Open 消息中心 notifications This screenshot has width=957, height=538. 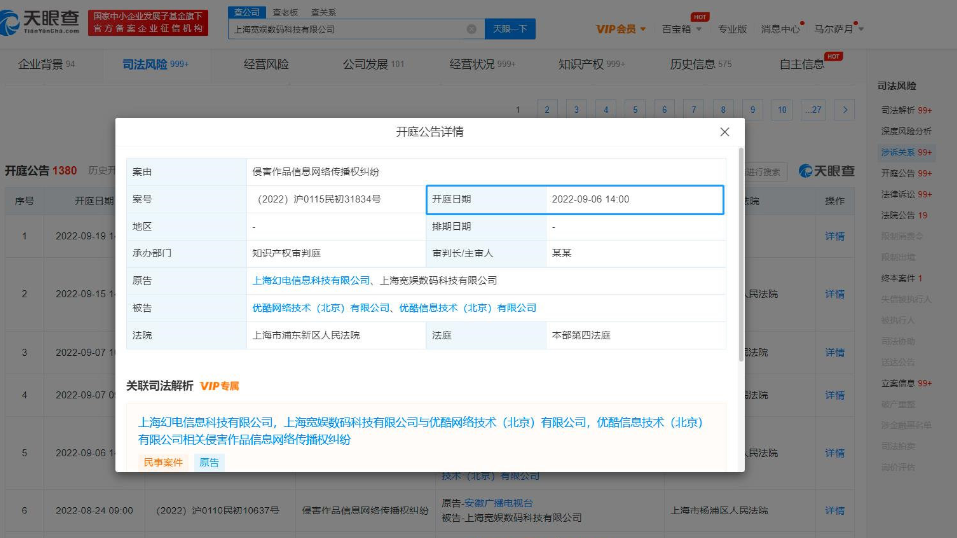tap(780, 29)
